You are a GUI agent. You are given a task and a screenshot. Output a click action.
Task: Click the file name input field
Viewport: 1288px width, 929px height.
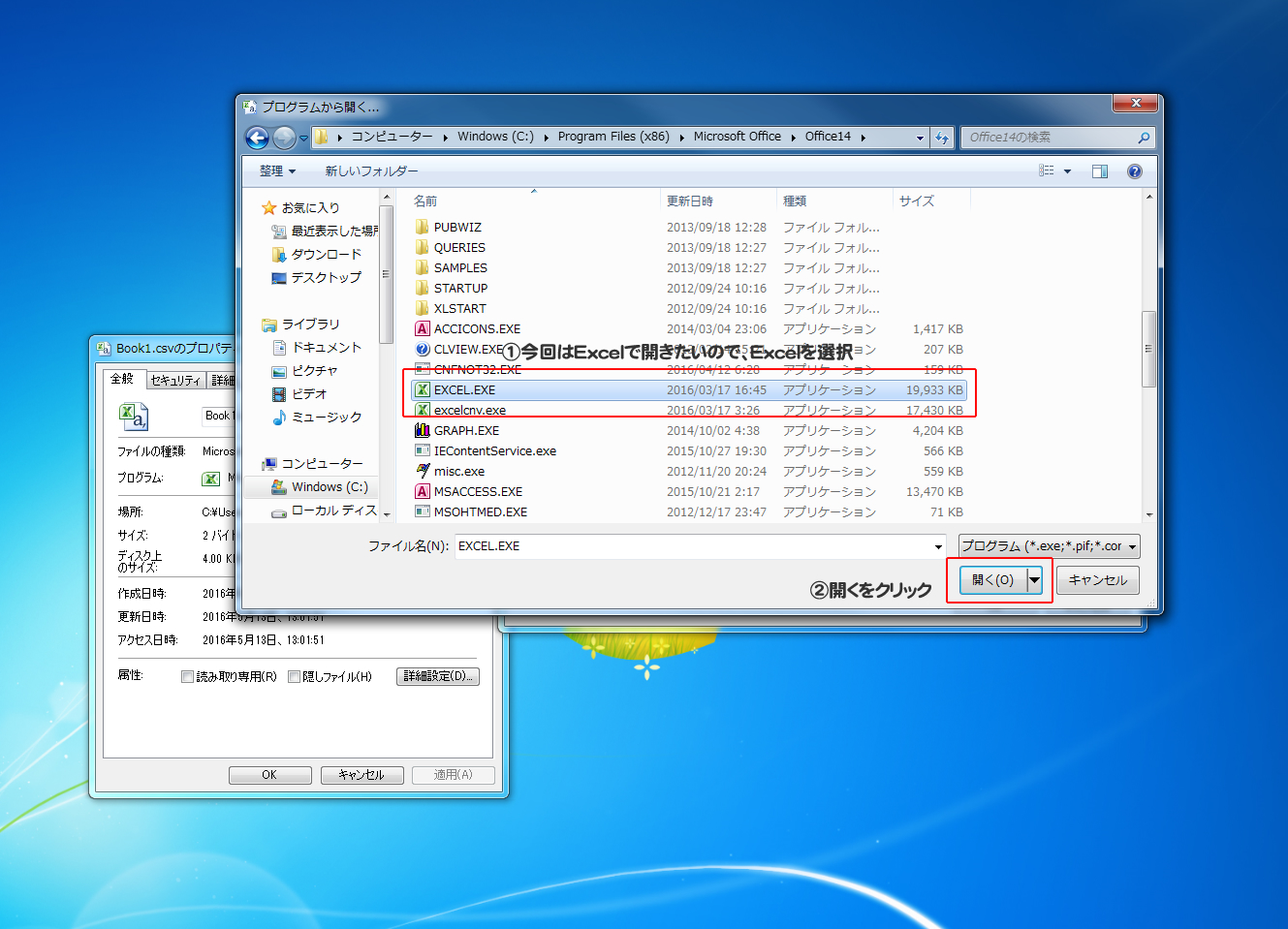click(694, 546)
